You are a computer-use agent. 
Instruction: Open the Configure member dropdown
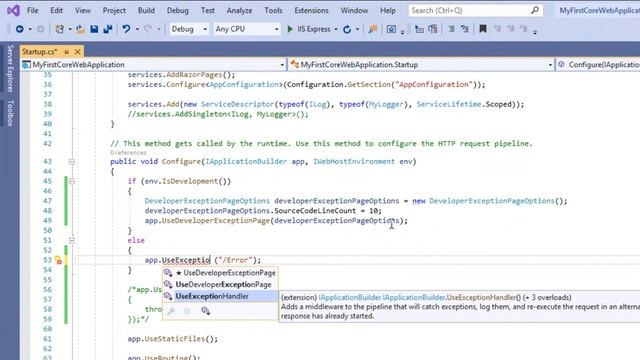598,64
